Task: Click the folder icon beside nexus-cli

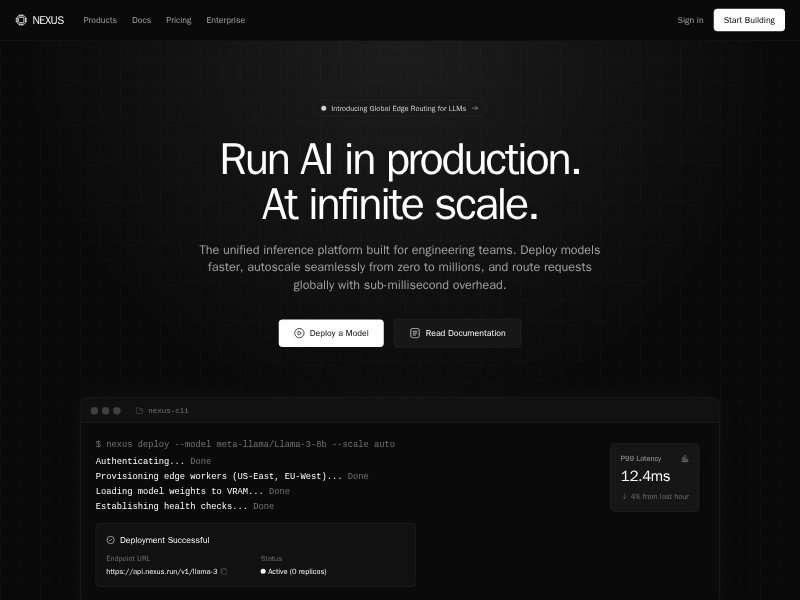Action: click(140, 409)
